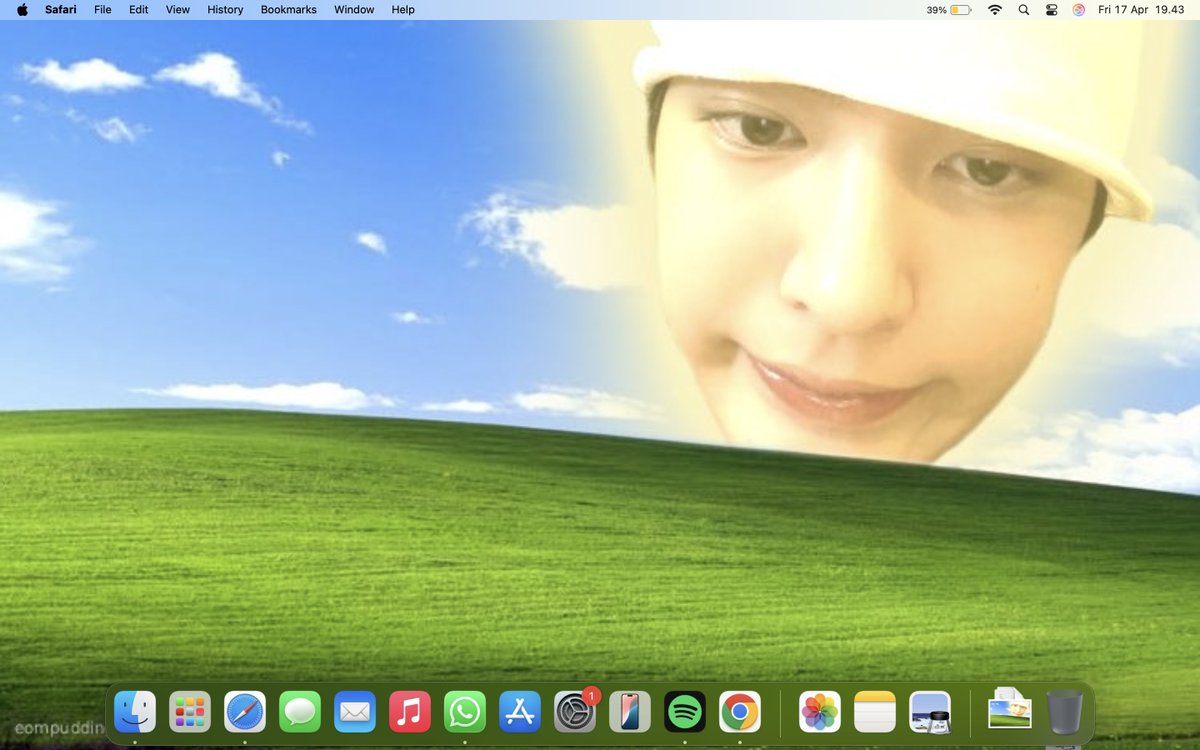Open WhatsApp from the Dock

click(x=465, y=712)
